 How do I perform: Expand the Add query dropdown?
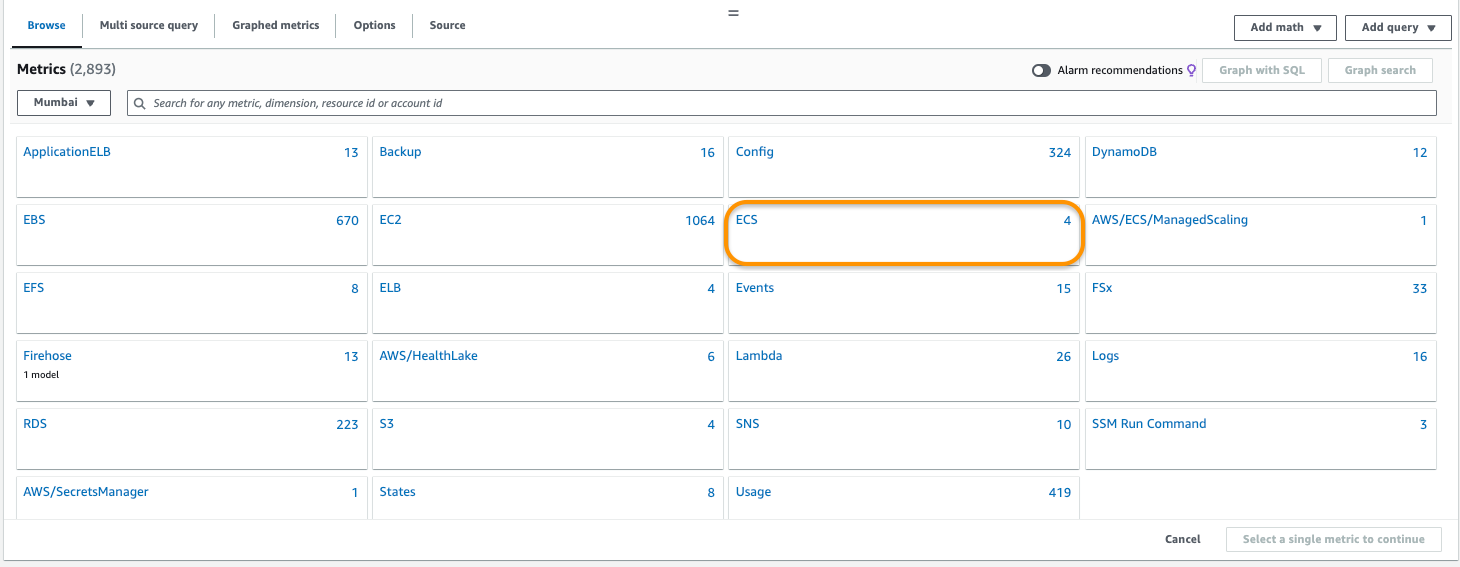point(1398,28)
